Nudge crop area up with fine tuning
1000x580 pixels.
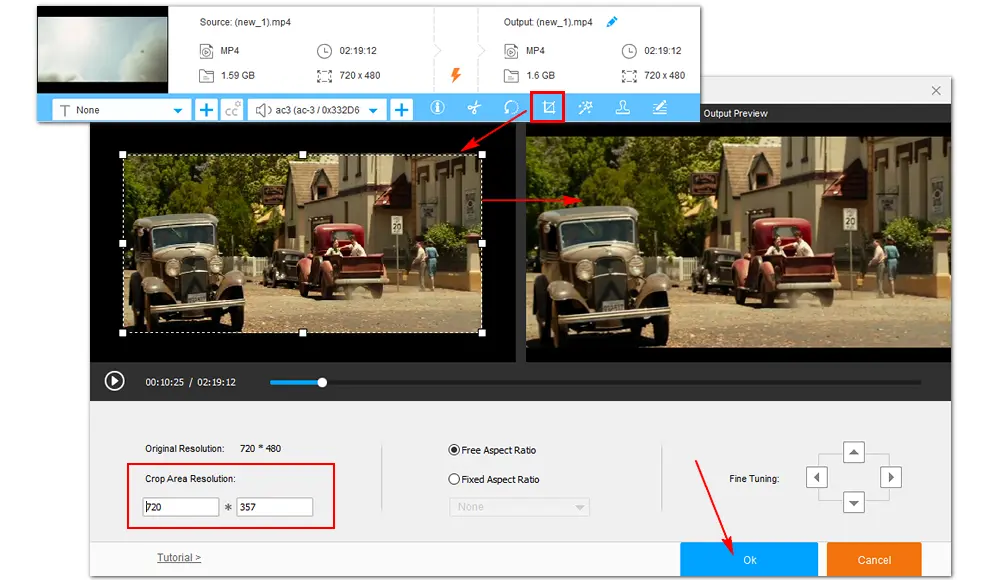(853, 452)
